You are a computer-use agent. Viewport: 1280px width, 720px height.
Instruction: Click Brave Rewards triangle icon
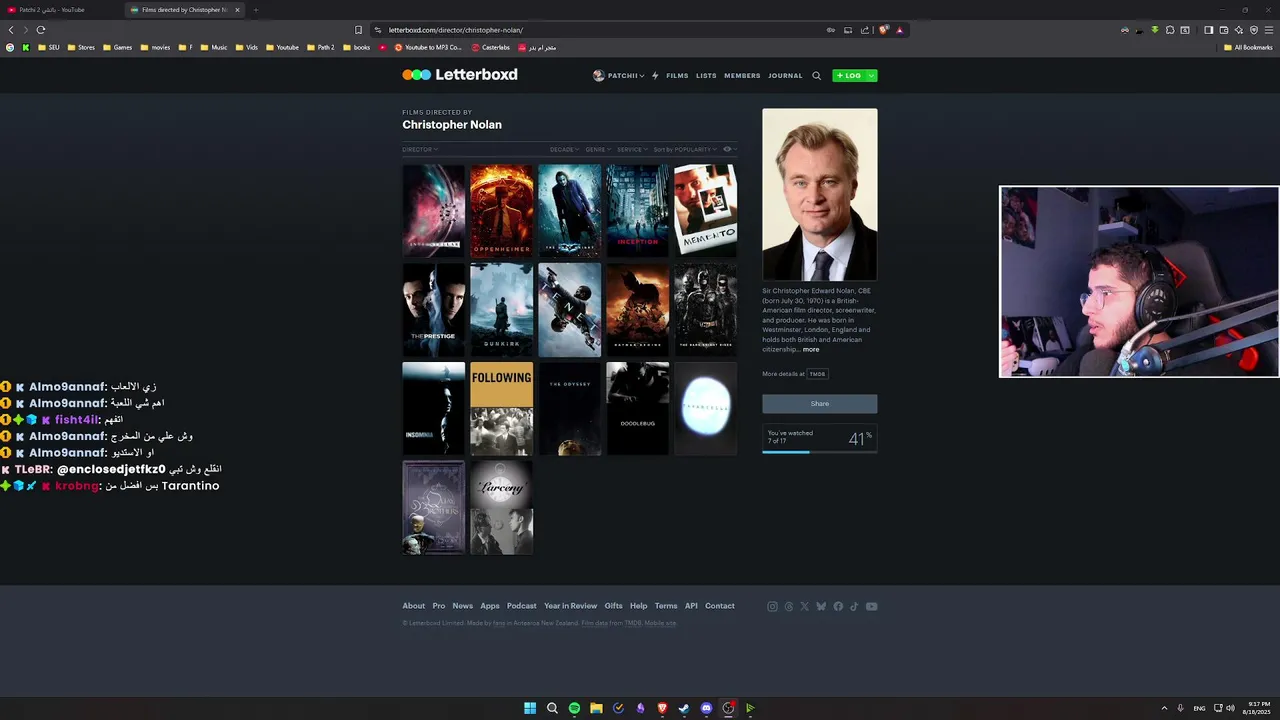899,30
